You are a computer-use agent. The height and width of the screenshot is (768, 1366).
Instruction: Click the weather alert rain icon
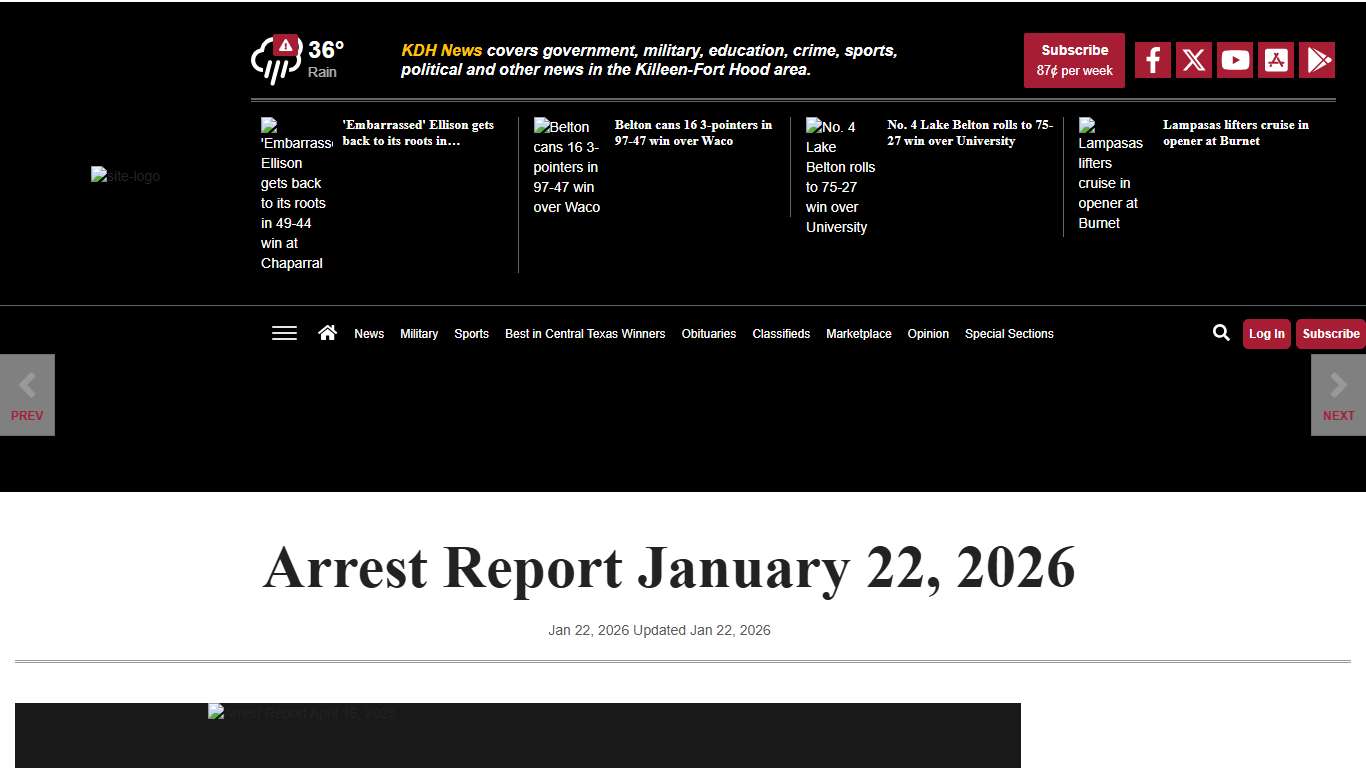[x=274, y=58]
